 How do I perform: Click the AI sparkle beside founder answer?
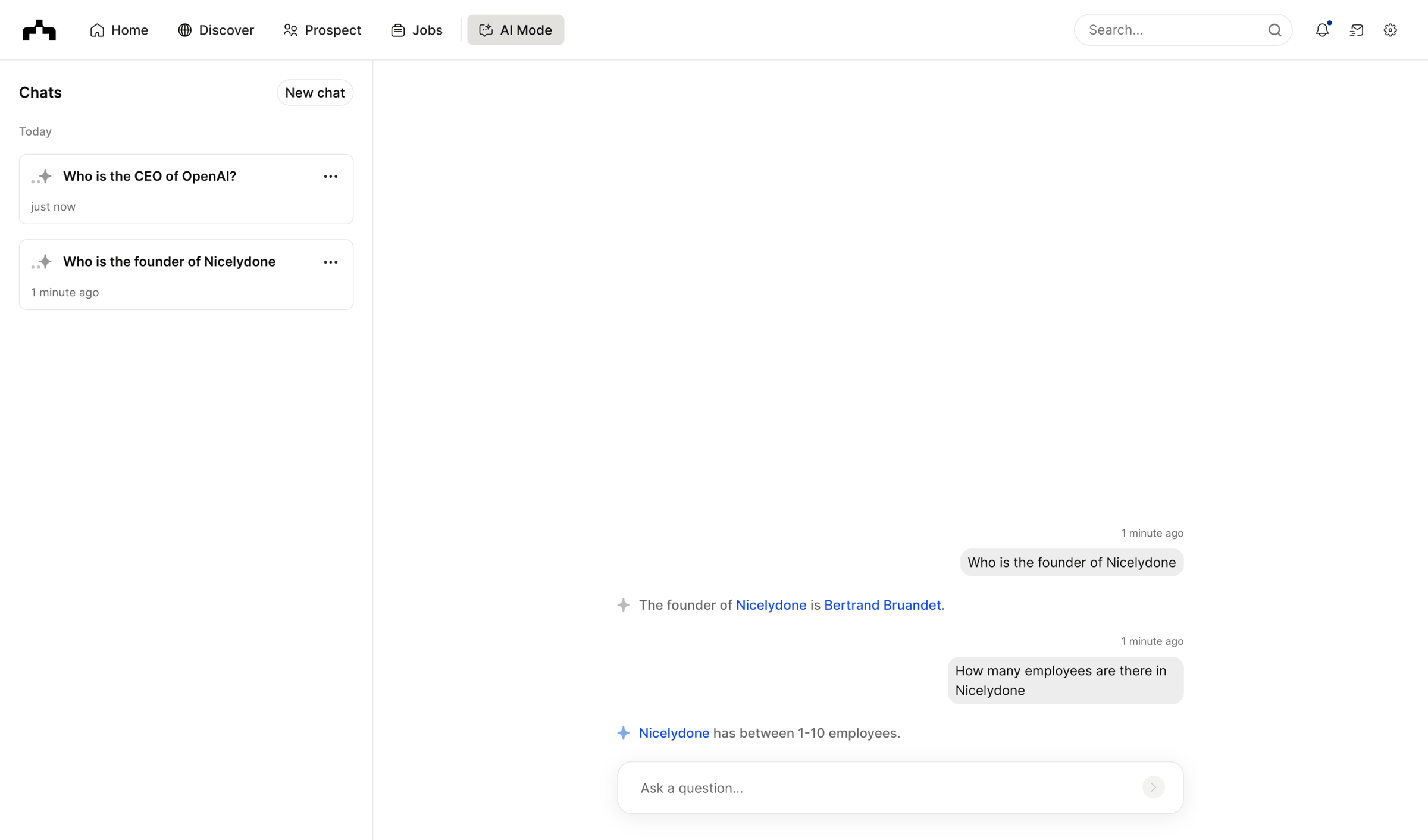(623, 605)
